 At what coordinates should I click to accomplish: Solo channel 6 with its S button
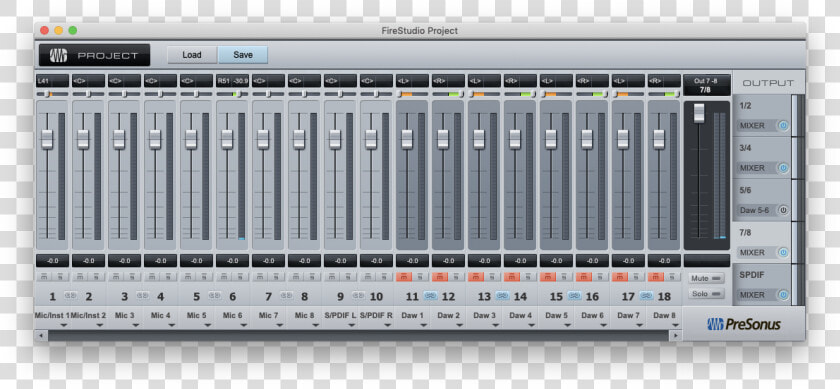coord(240,276)
